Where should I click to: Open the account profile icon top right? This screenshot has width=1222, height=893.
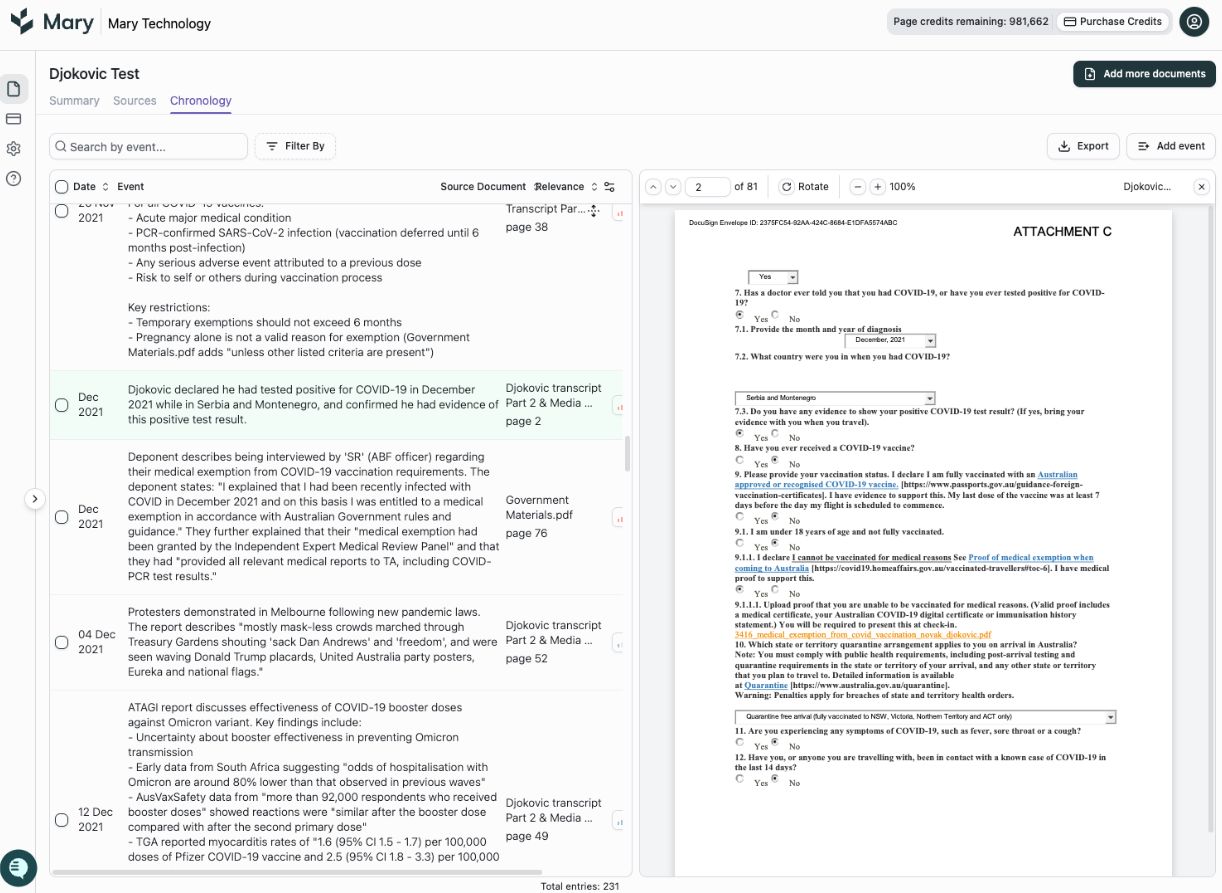pos(1194,21)
